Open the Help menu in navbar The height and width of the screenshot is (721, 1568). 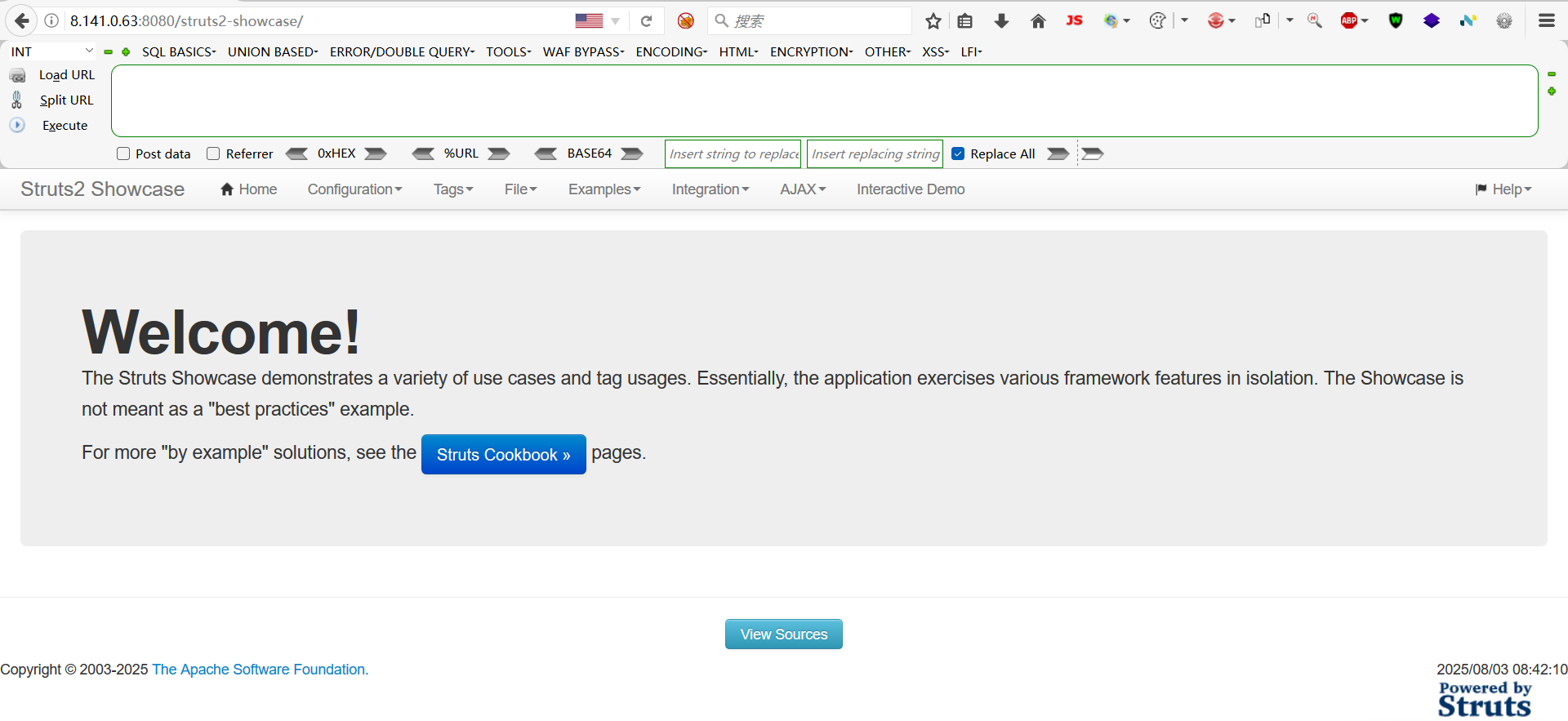1503,189
